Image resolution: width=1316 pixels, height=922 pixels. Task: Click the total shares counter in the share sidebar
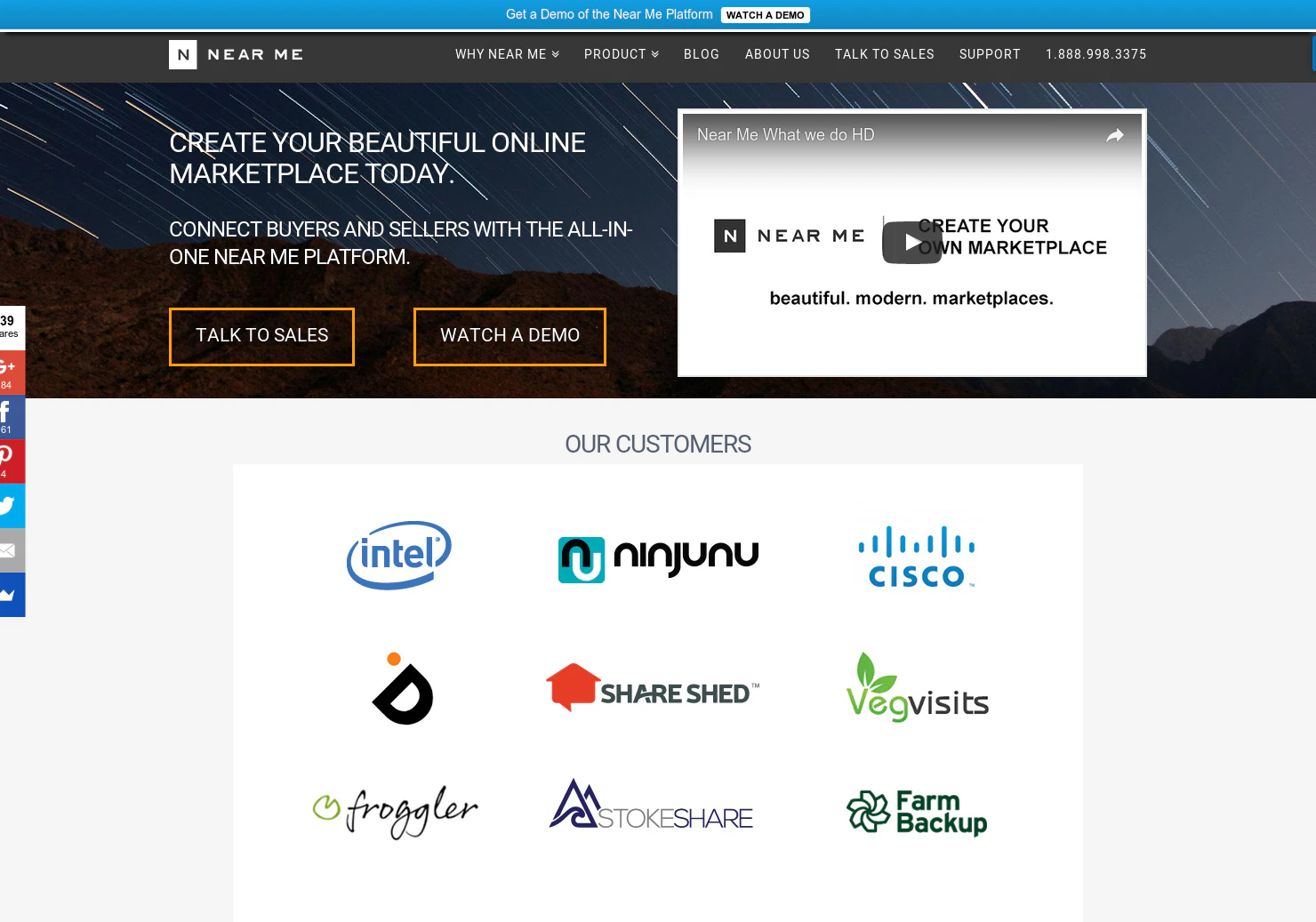tap(12, 327)
